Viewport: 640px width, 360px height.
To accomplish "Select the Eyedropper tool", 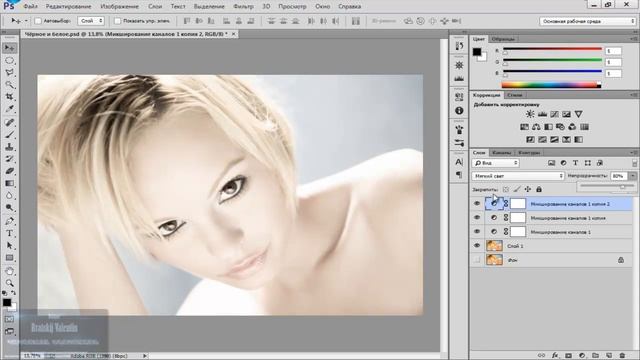I will [x=9, y=109].
